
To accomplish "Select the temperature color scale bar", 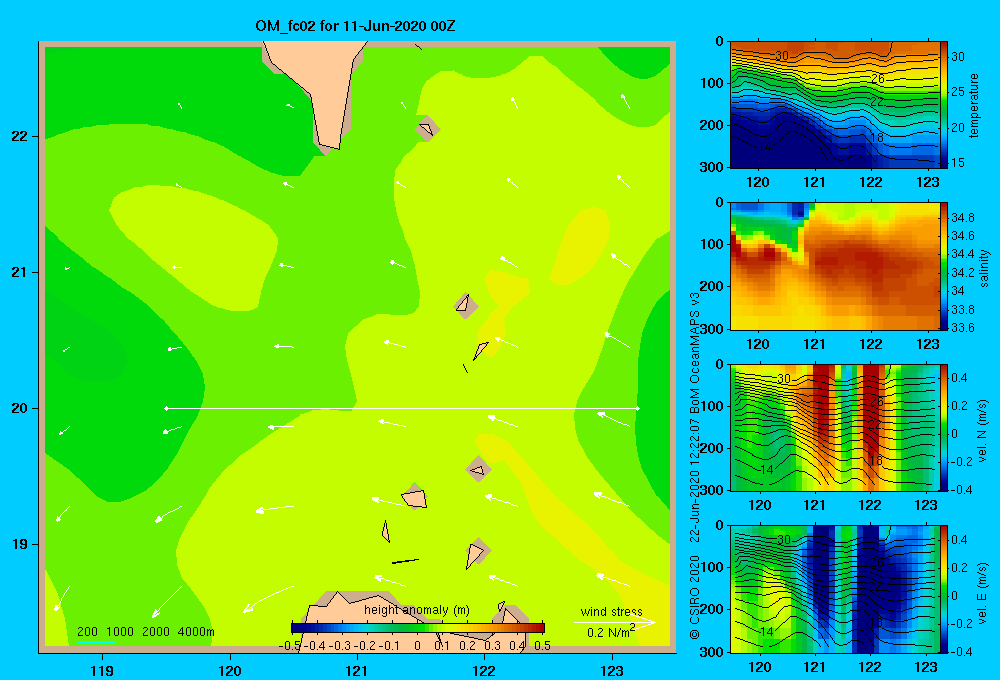I will [x=944, y=105].
